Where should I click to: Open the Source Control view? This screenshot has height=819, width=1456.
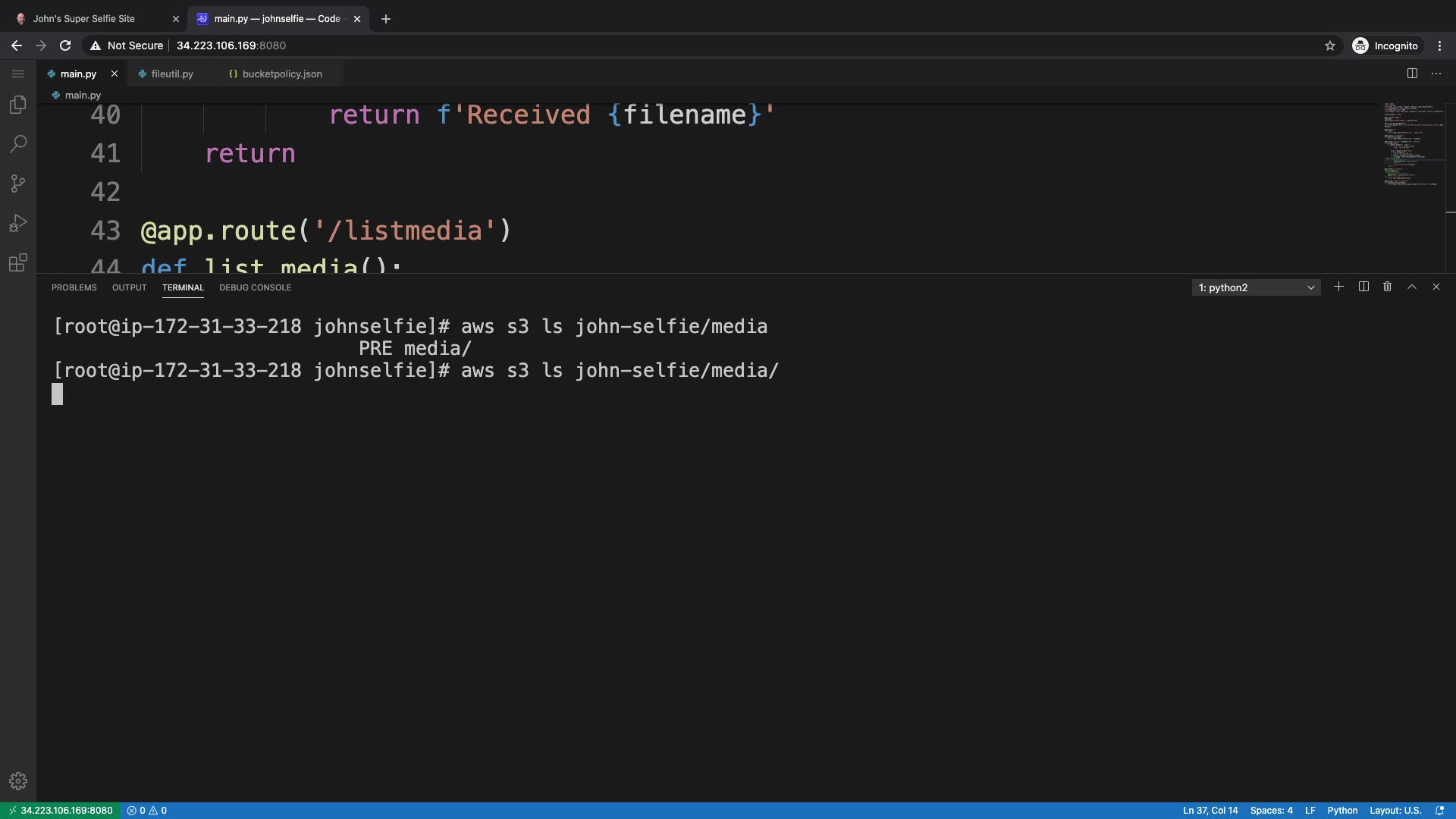pos(18,184)
